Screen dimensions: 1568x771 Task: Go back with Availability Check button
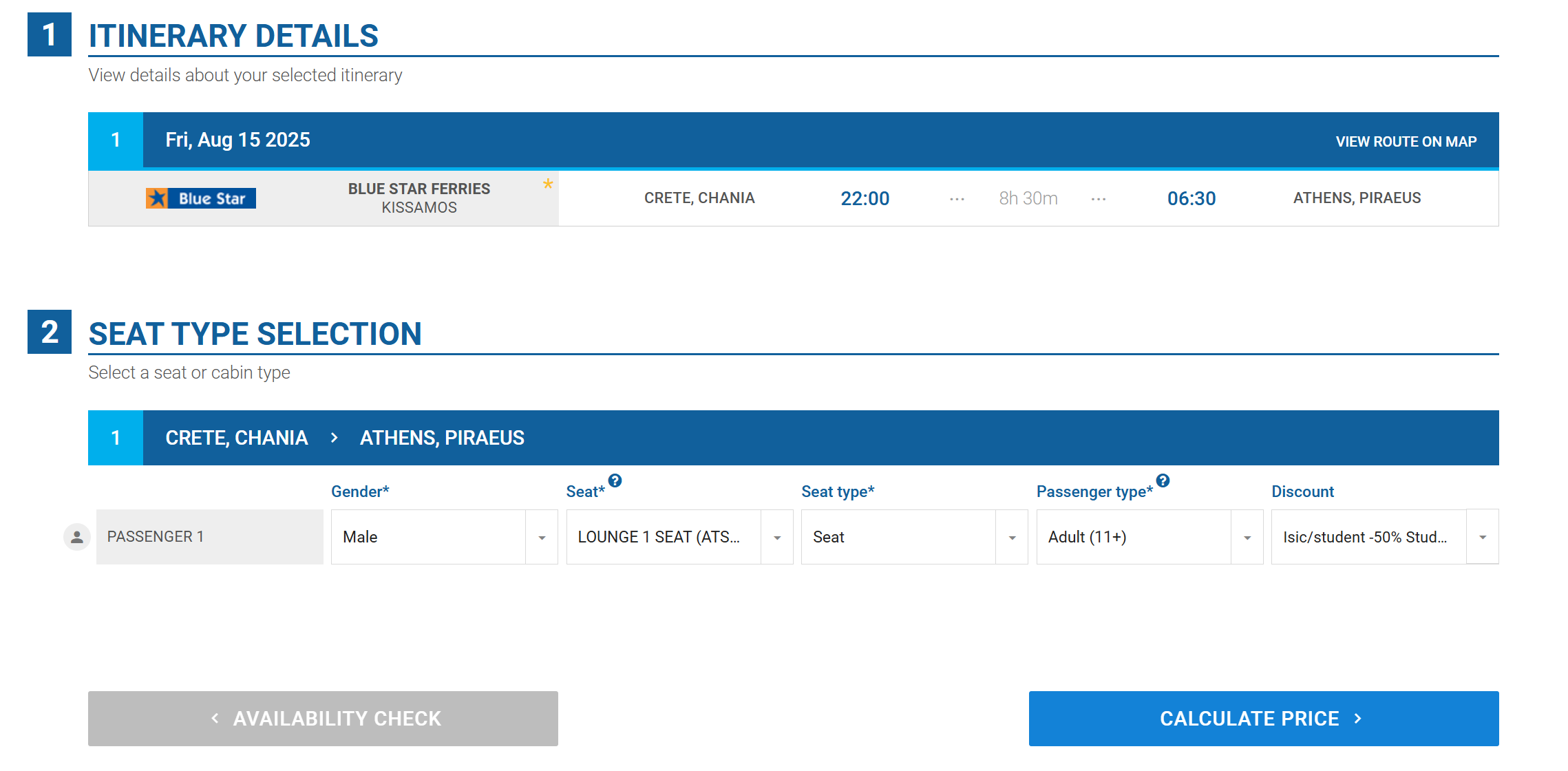pos(323,719)
